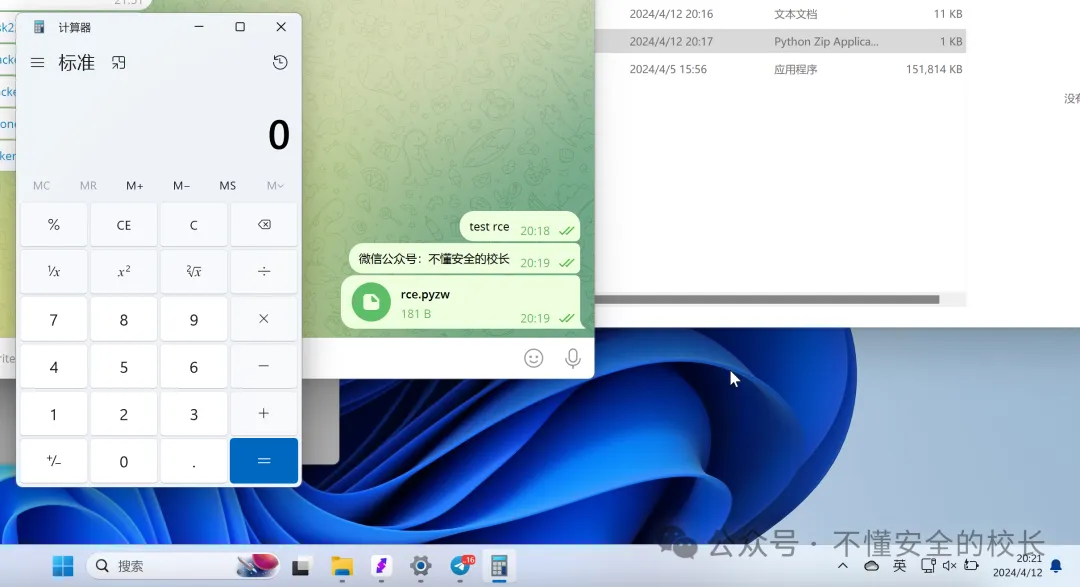Click the CE clear entry button
Image resolution: width=1080 pixels, height=587 pixels.
click(124, 225)
